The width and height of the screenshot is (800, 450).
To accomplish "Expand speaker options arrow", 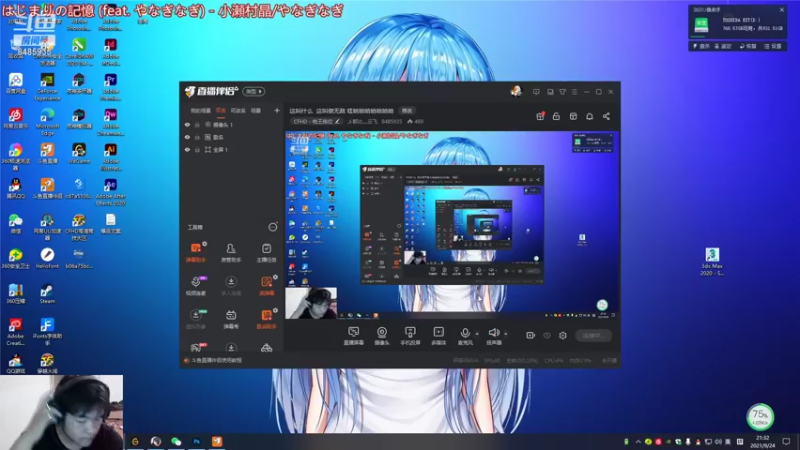I will click(x=506, y=334).
